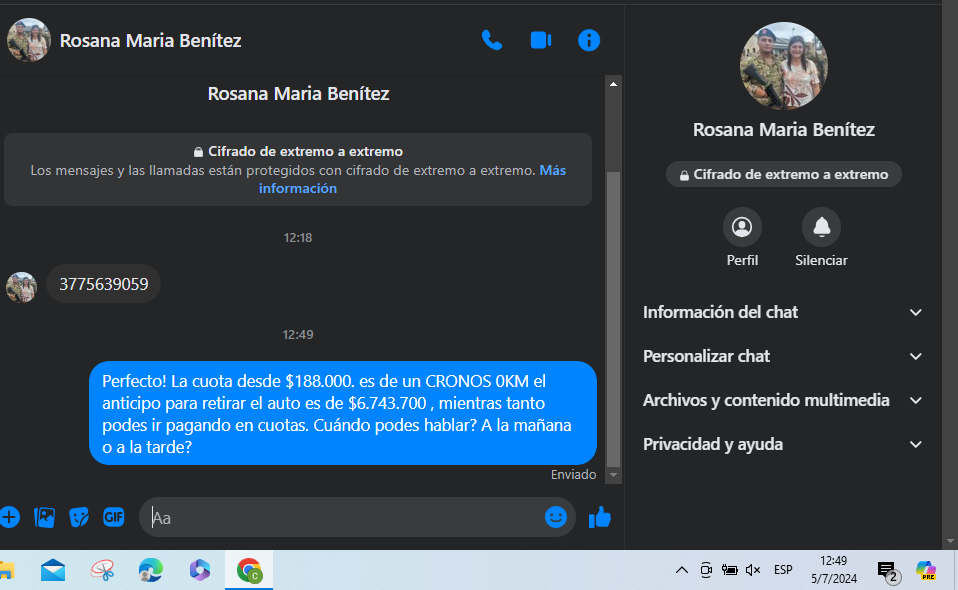This screenshot has height=590, width=958.
Task: Toggle the conversation info panel icon
Action: [x=589, y=40]
